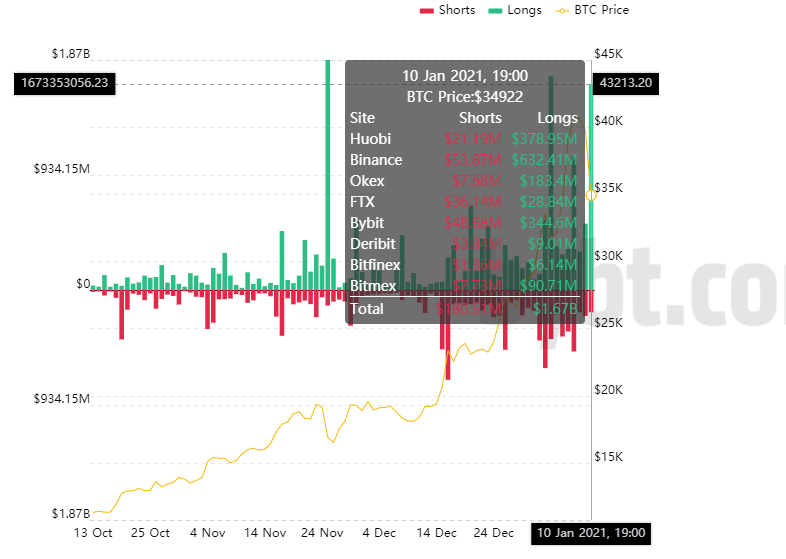Click the 4 Dec x-axis label
Viewport: 786px width, 559px height.
tap(379, 533)
